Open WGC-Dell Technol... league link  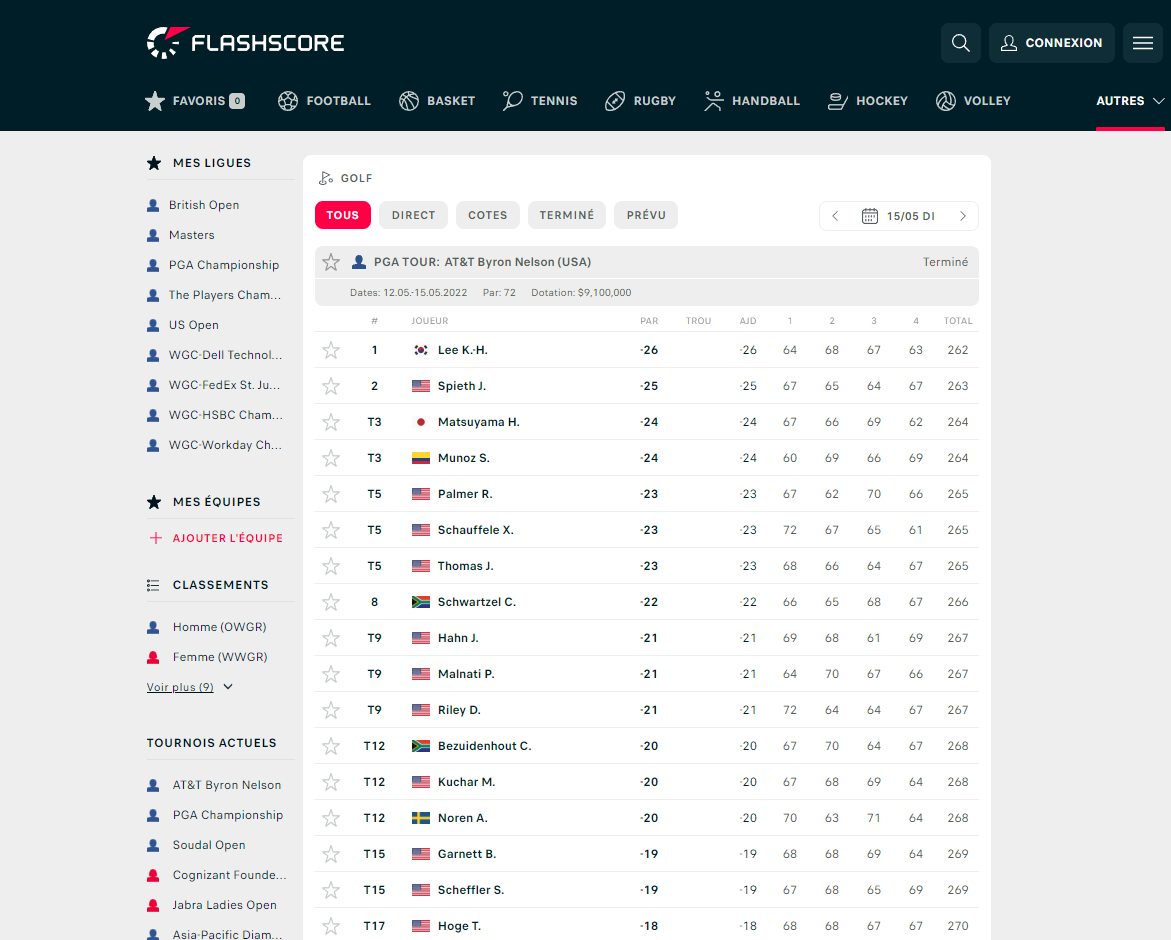click(226, 355)
